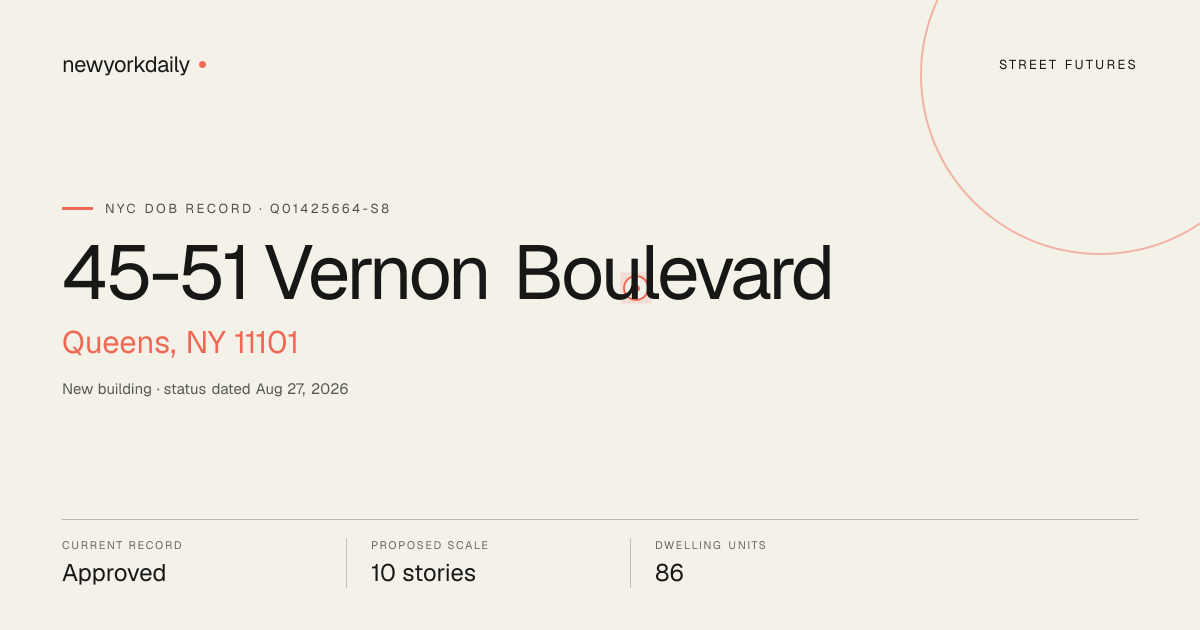The width and height of the screenshot is (1200, 630).
Task: Select the status dated Aug 27, 2026 line
Action: click(x=205, y=389)
